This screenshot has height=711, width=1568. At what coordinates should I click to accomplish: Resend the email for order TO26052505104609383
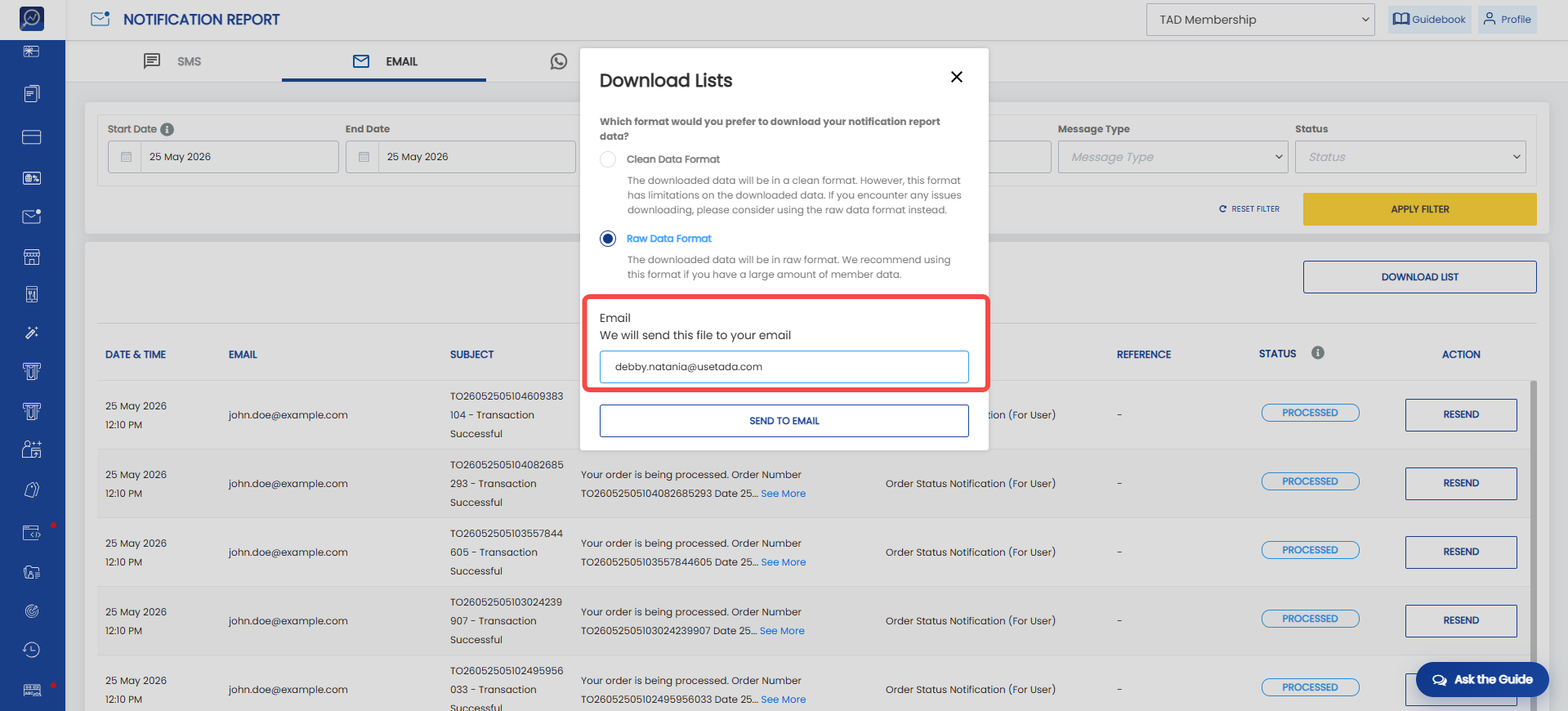pos(1461,415)
